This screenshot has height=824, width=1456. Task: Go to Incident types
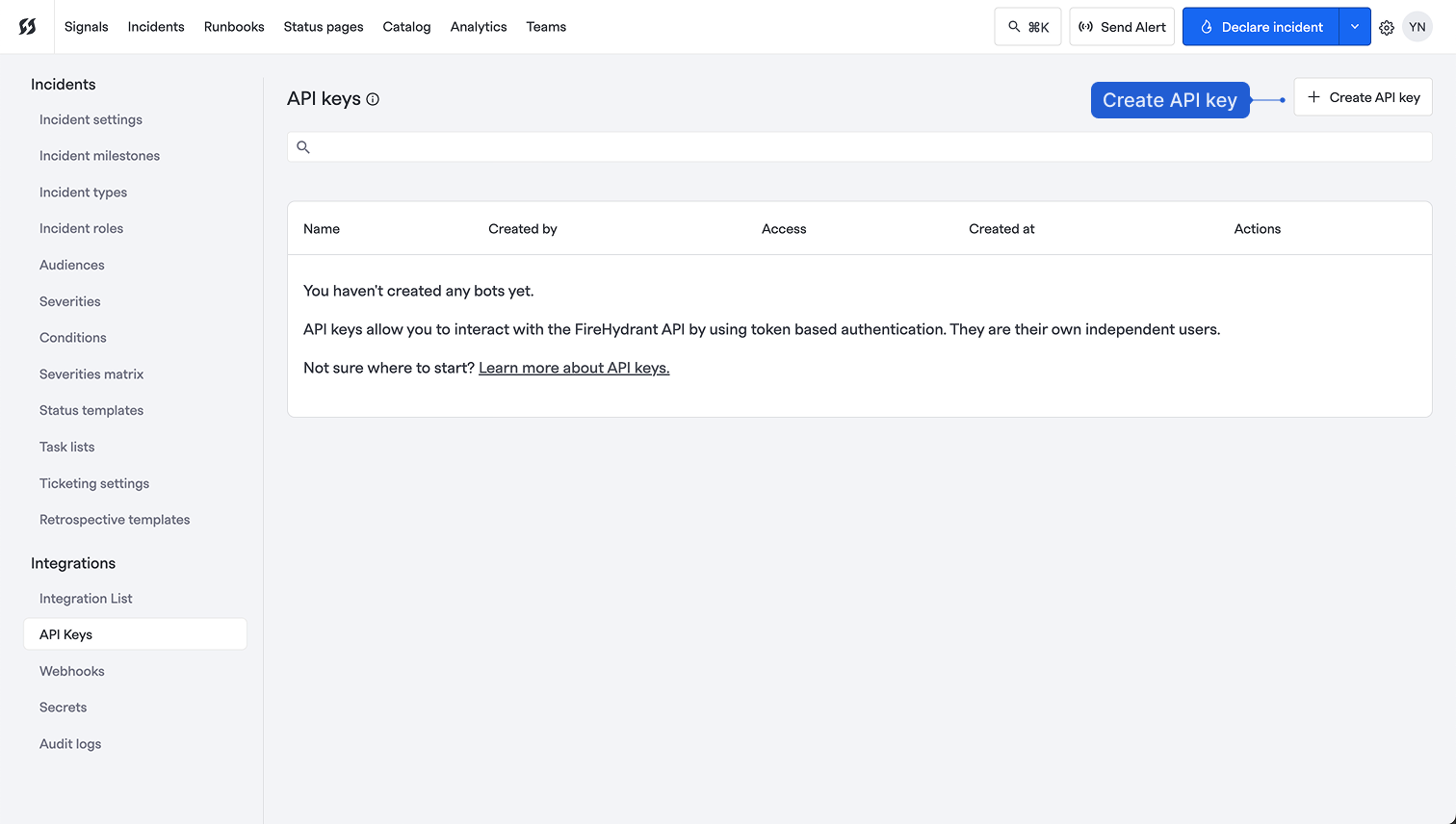coord(83,193)
